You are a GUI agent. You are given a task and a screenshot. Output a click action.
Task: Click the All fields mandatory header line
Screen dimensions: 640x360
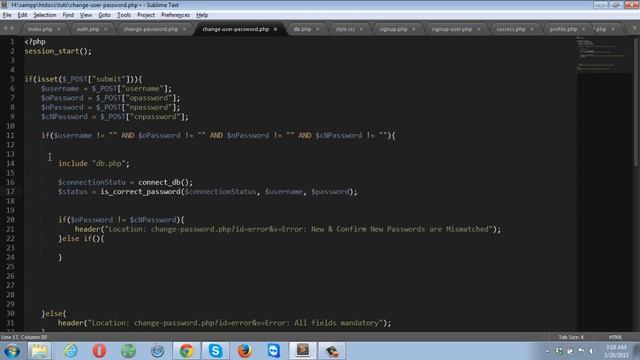pos(224,323)
